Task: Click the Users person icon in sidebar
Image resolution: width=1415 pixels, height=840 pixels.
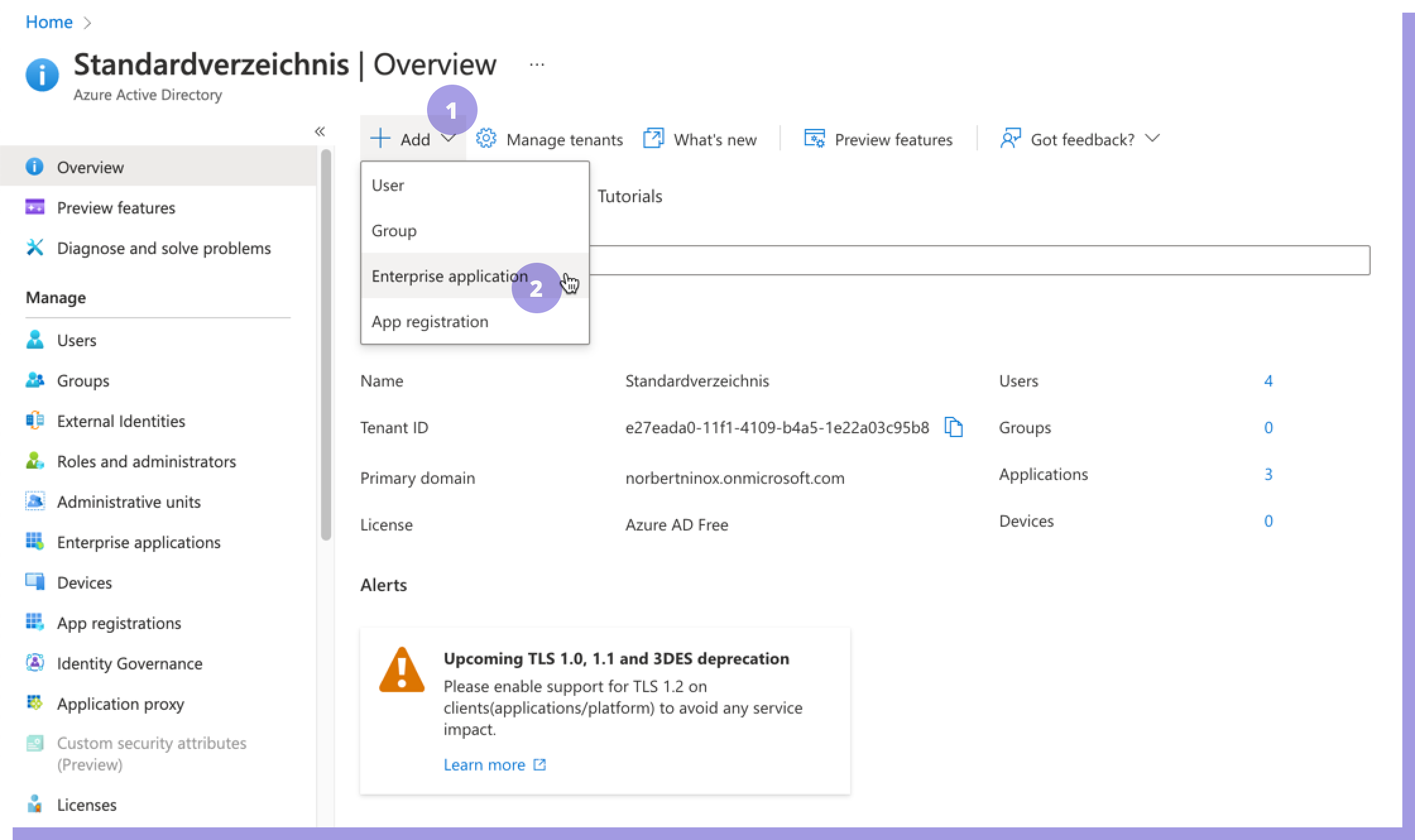Action: pos(35,340)
